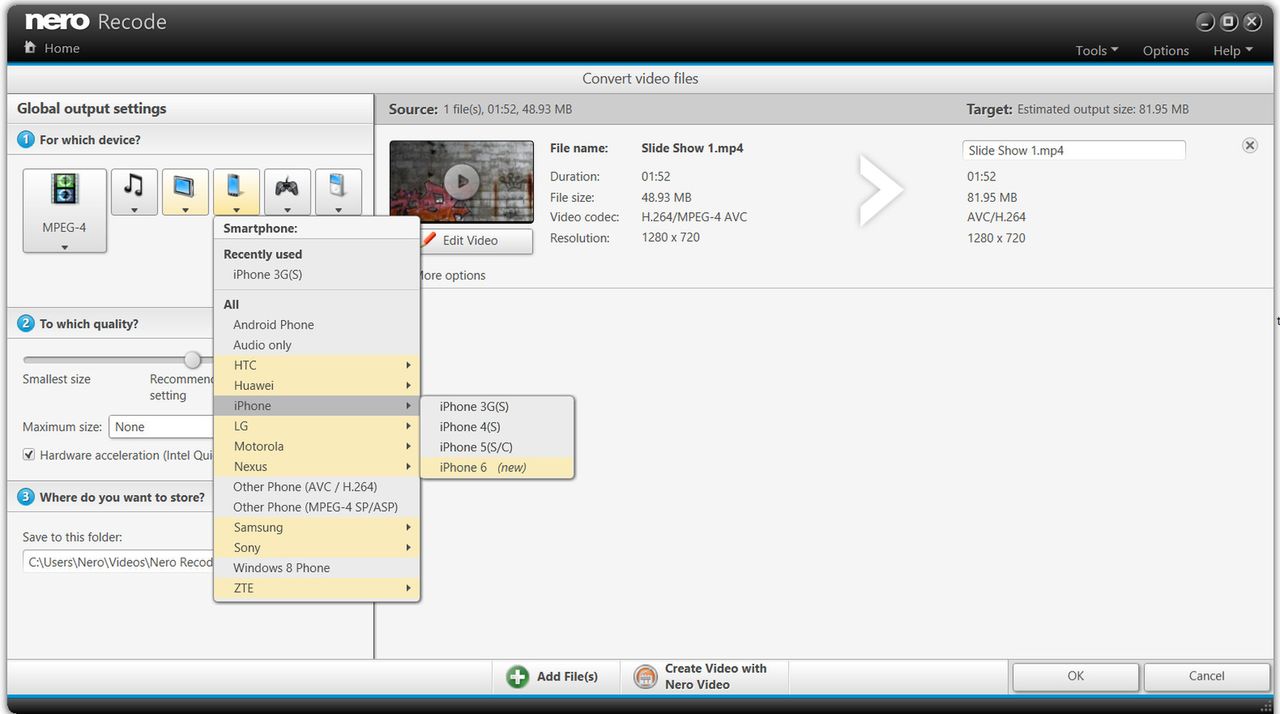This screenshot has height=714, width=1280.
Task: Open the Options menu
Action: pos(1166,50)
